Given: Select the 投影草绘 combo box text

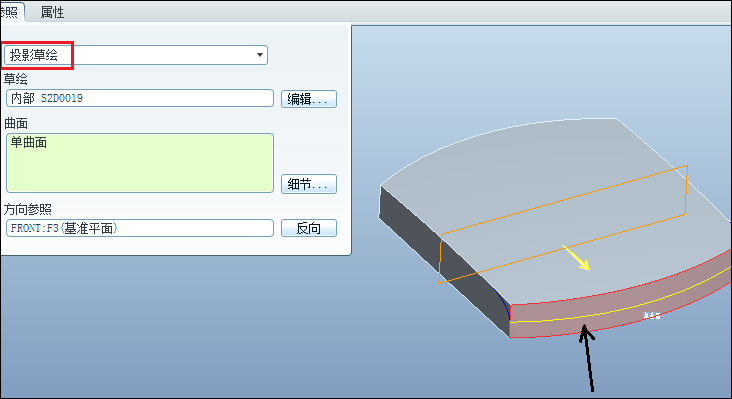Looking at the screenshot, I should (x=34, y=55).
